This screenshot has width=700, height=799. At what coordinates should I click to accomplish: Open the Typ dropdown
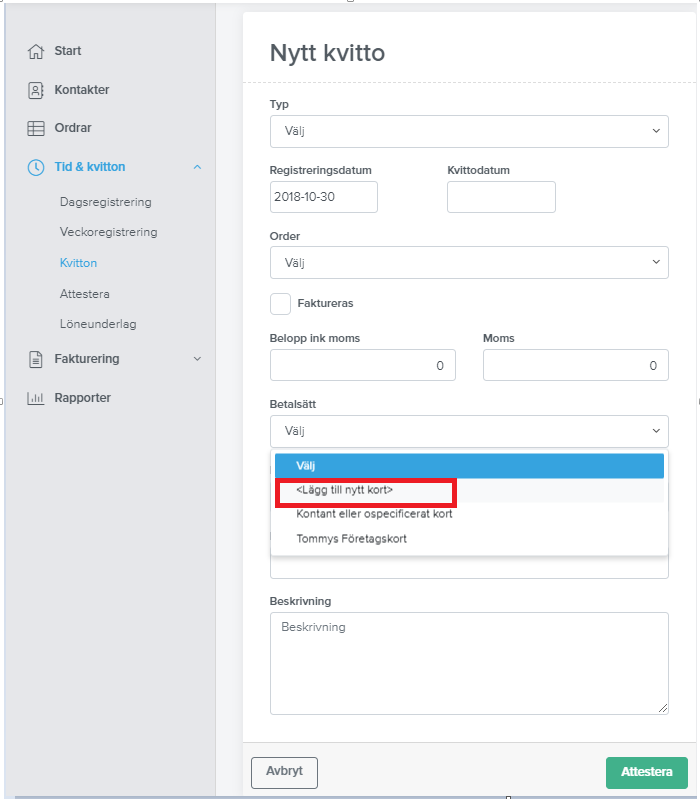469,131
